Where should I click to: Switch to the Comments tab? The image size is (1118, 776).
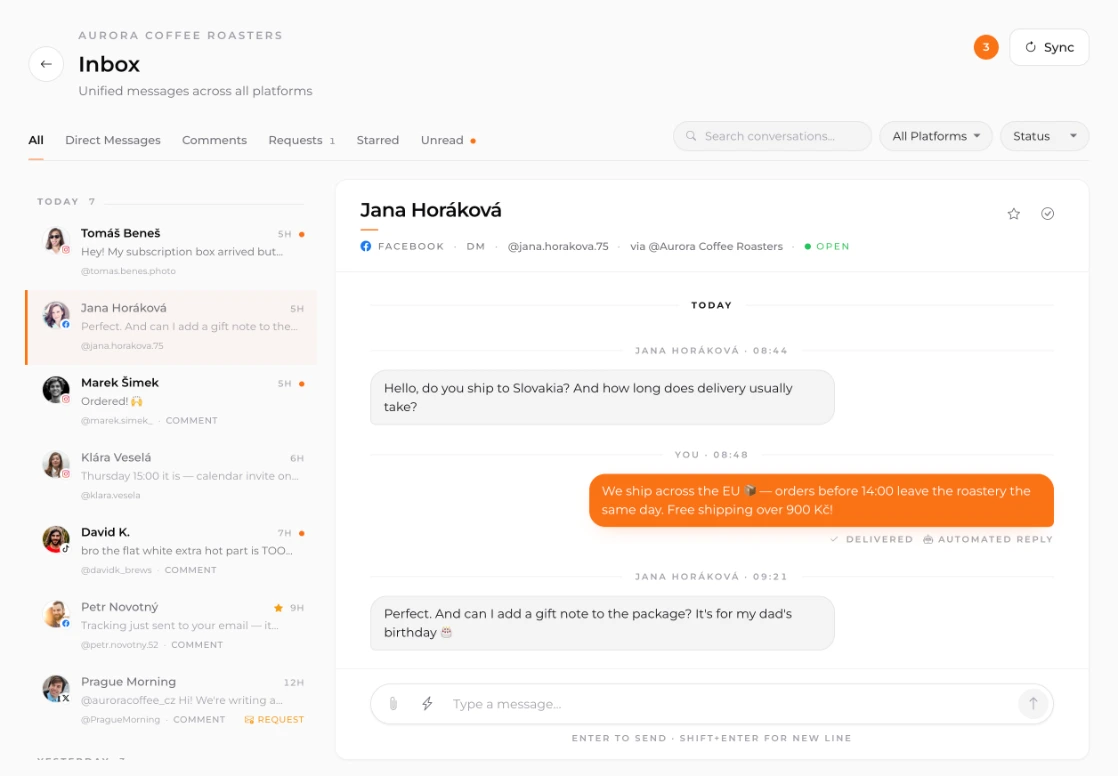214,140
